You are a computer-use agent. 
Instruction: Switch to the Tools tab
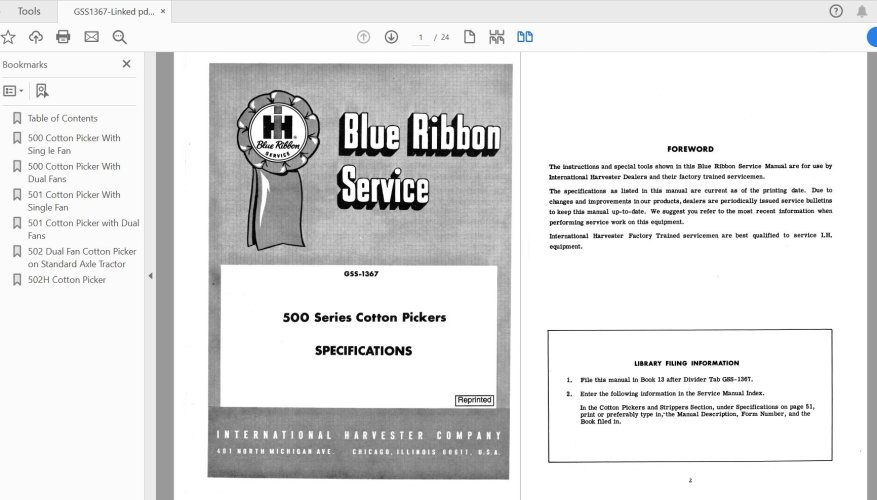[29, 11]
